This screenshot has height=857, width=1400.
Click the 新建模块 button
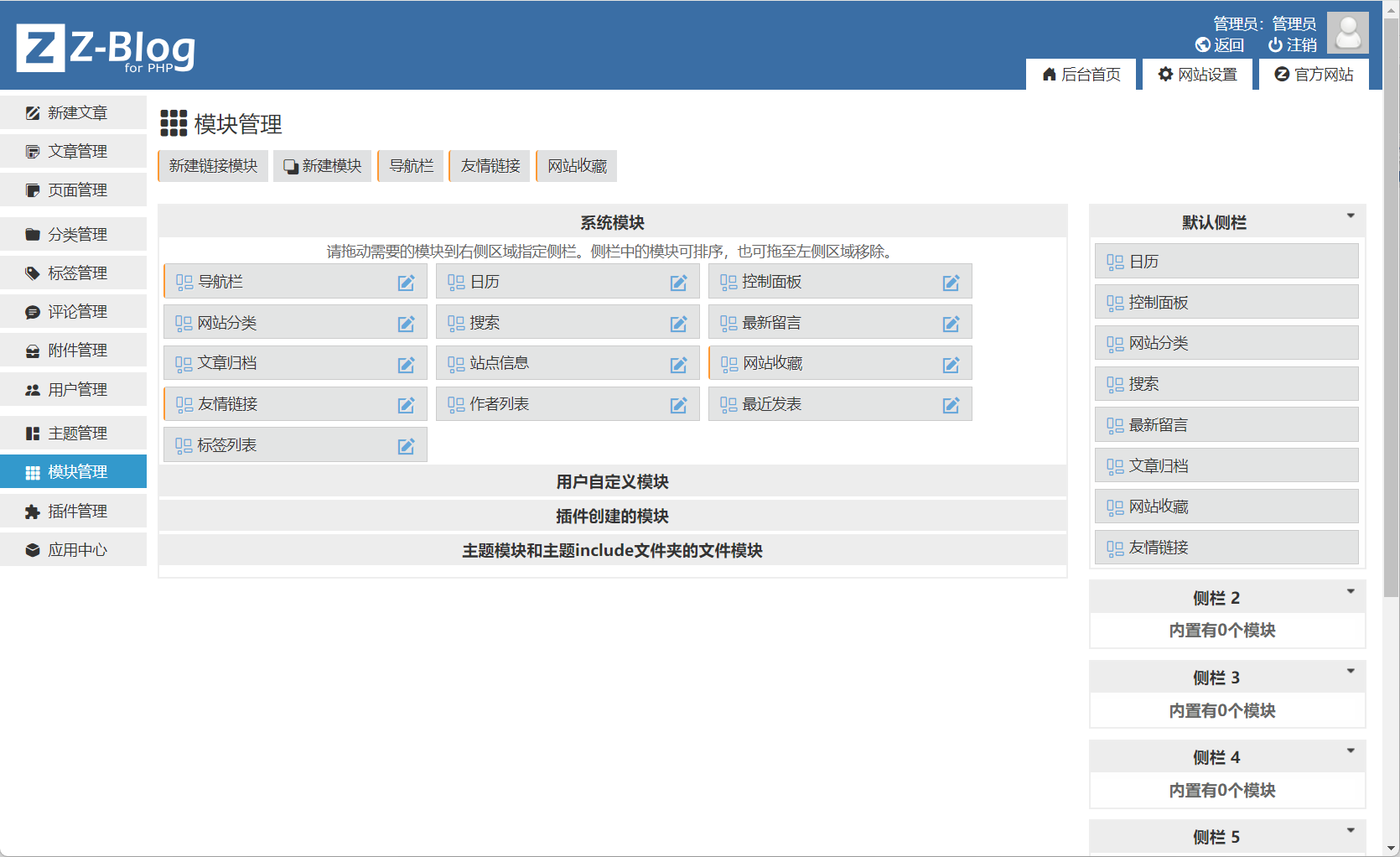323,166
